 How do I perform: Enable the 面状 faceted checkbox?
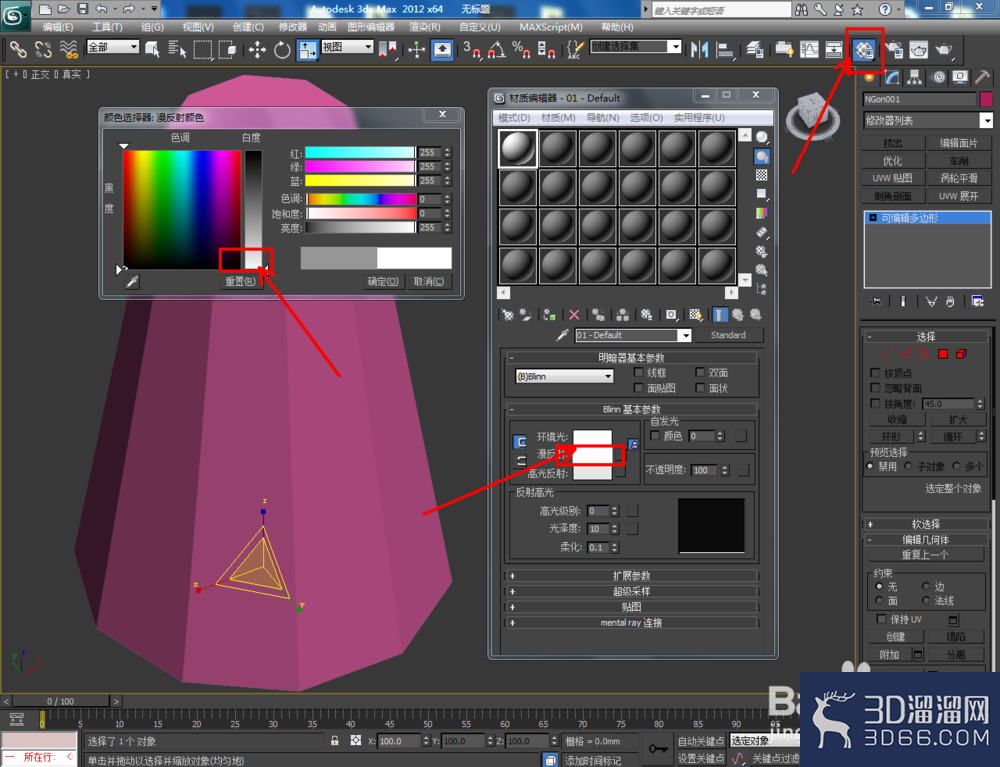point(700,388)
